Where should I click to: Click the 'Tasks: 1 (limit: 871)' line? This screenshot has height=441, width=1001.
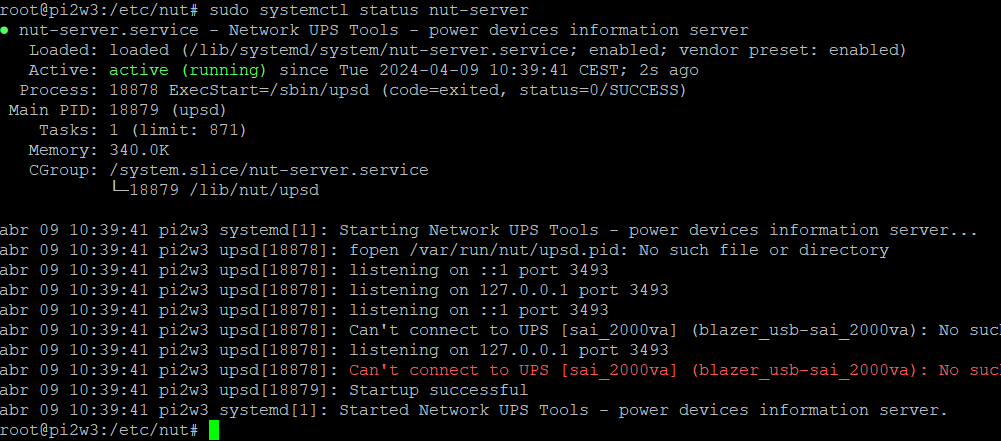coord(142,130)
